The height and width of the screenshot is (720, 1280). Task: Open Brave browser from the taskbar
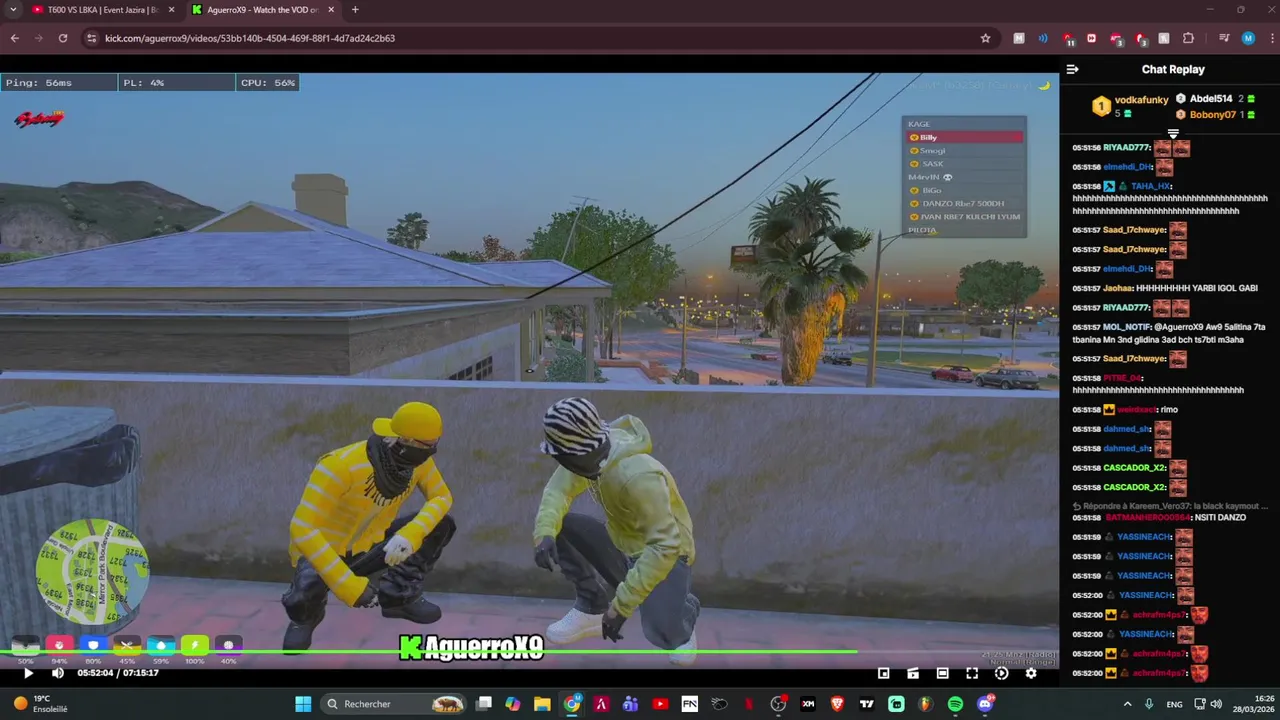tap(837, 704)
